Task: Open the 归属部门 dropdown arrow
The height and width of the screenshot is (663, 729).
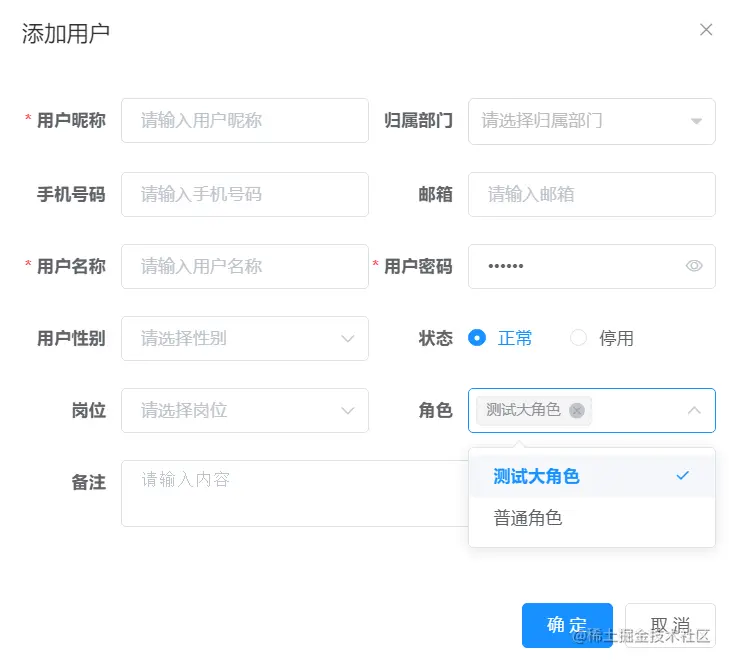Action: tap(696, 121)
